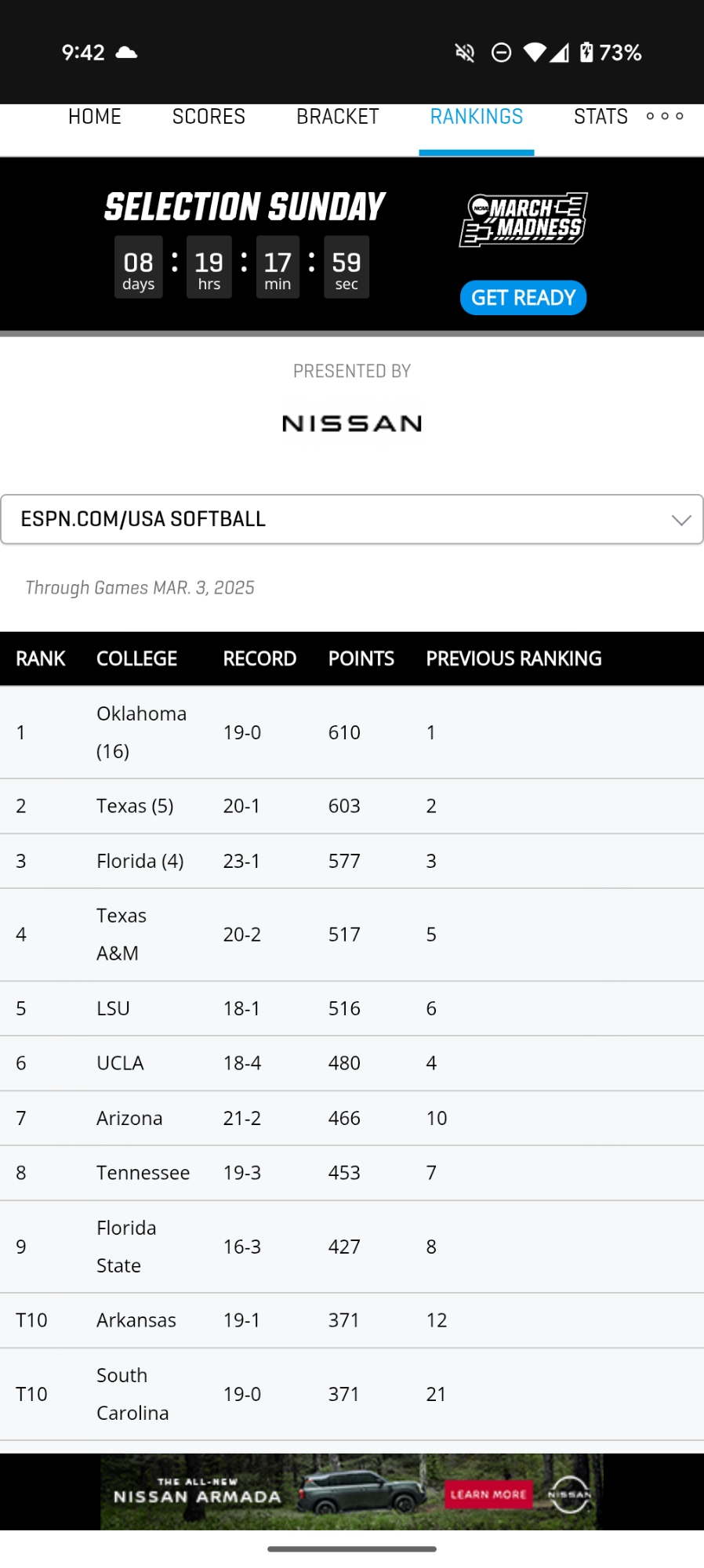Tap the three-dot more tabs icon
Image resolution: width=704 pixels, height=1568 pixels.
pyautogui.click(x=665, y=116)
